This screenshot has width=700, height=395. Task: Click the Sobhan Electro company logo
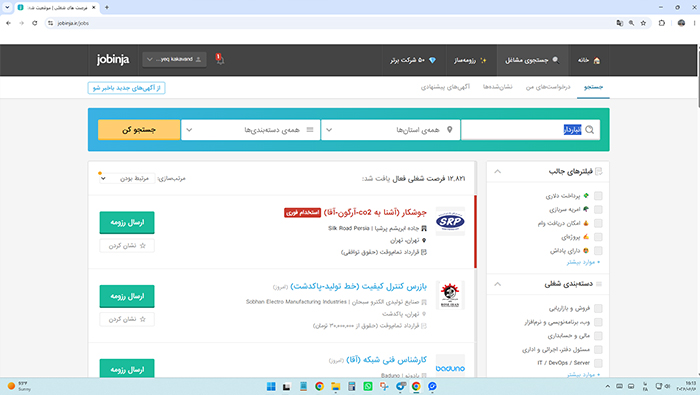pos(450,295)
